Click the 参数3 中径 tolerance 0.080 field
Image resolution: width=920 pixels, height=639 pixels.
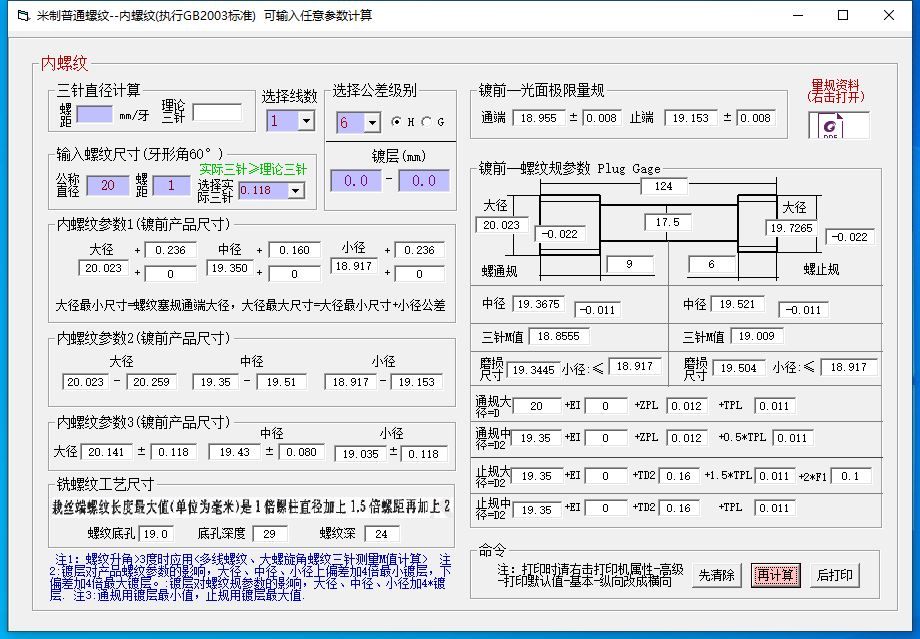(x=302, y=452)
